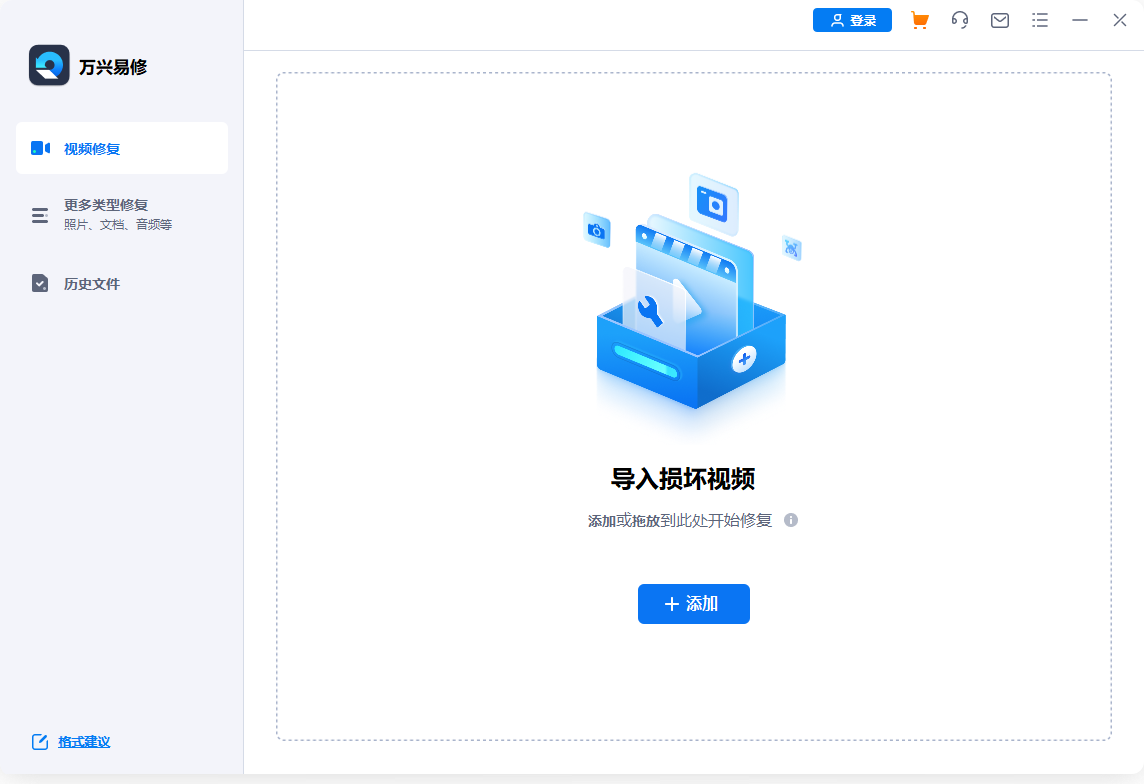Minimize the application window
This screenshot has width=1144, height=784.
pyautogui.click(x=1080, y=19)
